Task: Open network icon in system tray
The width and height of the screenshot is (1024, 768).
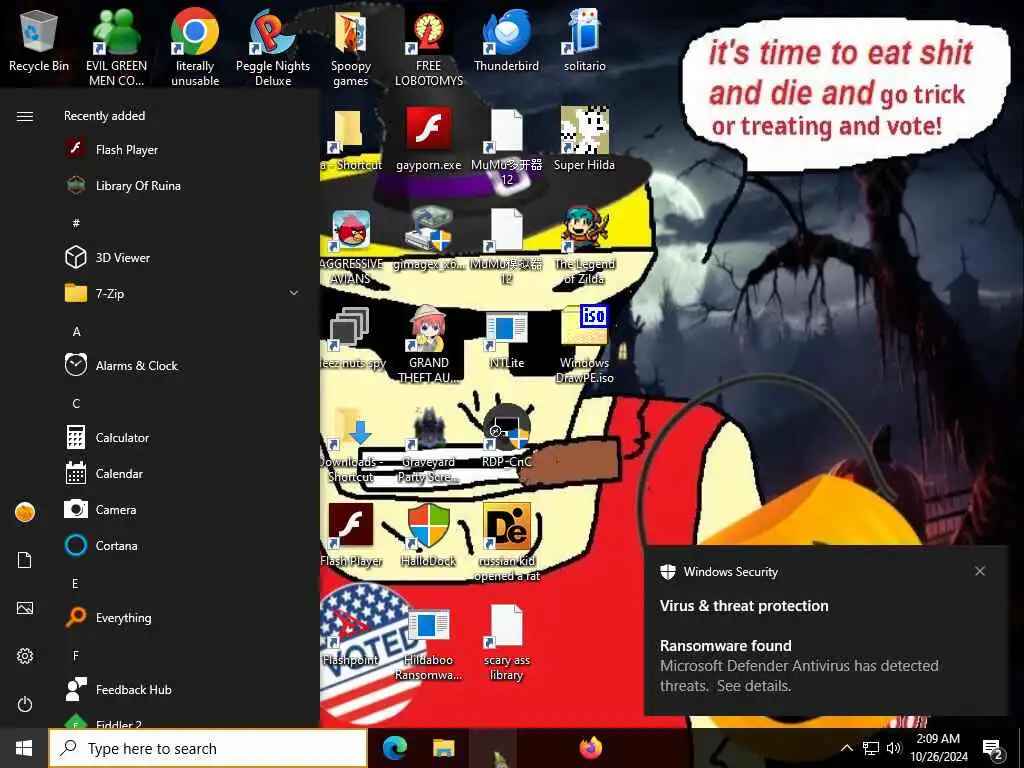Action: [871, 748]
